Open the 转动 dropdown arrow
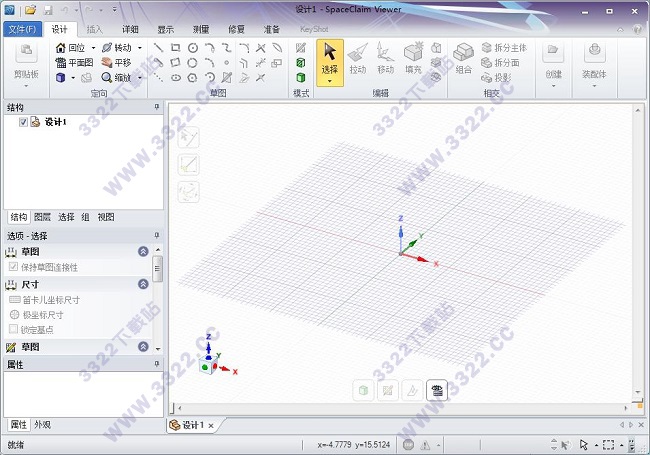 click(140, 48)
